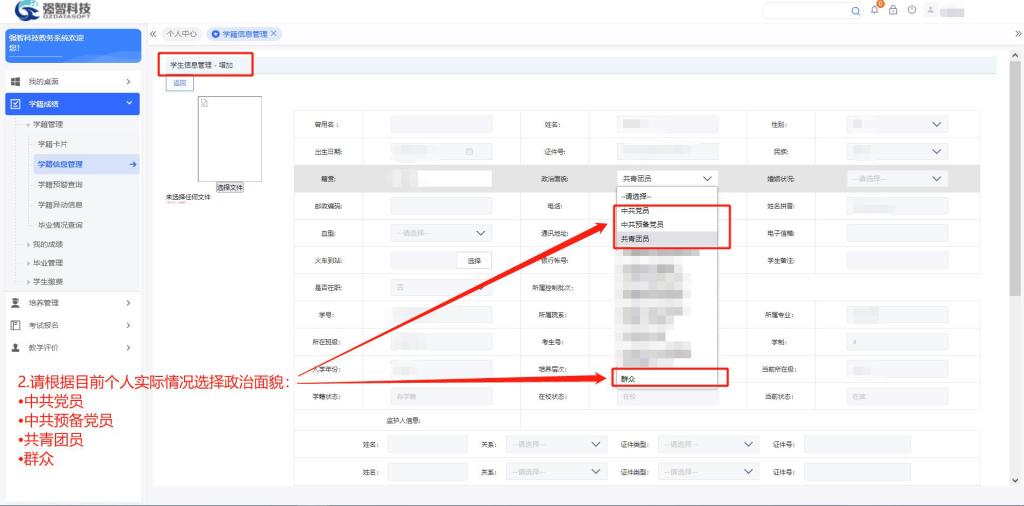The image size is (1024, 506).
Task: Click the user avatar icon
Action: (x=931, y=11)
